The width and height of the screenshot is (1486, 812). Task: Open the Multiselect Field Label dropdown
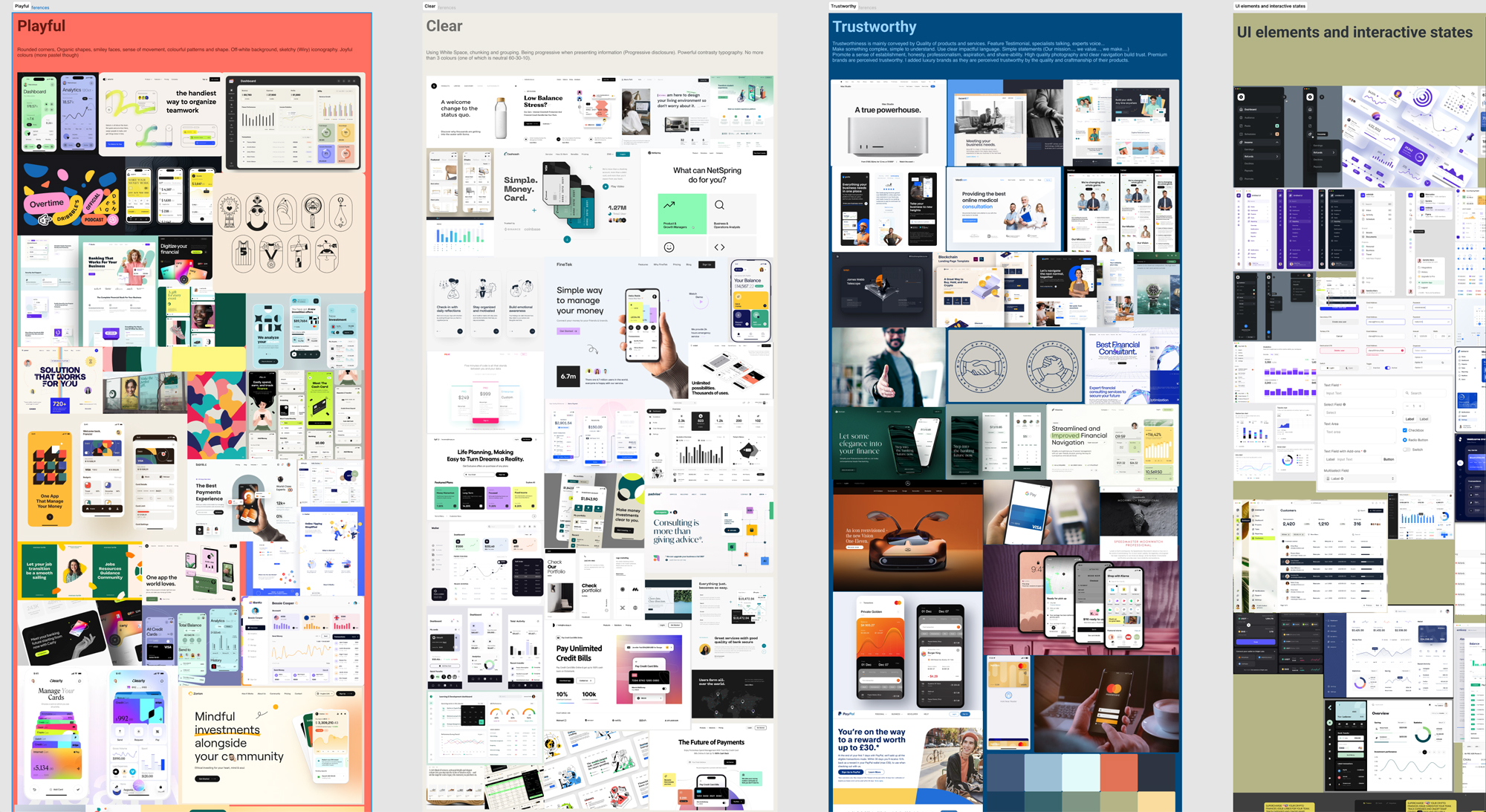[1360, 478]
